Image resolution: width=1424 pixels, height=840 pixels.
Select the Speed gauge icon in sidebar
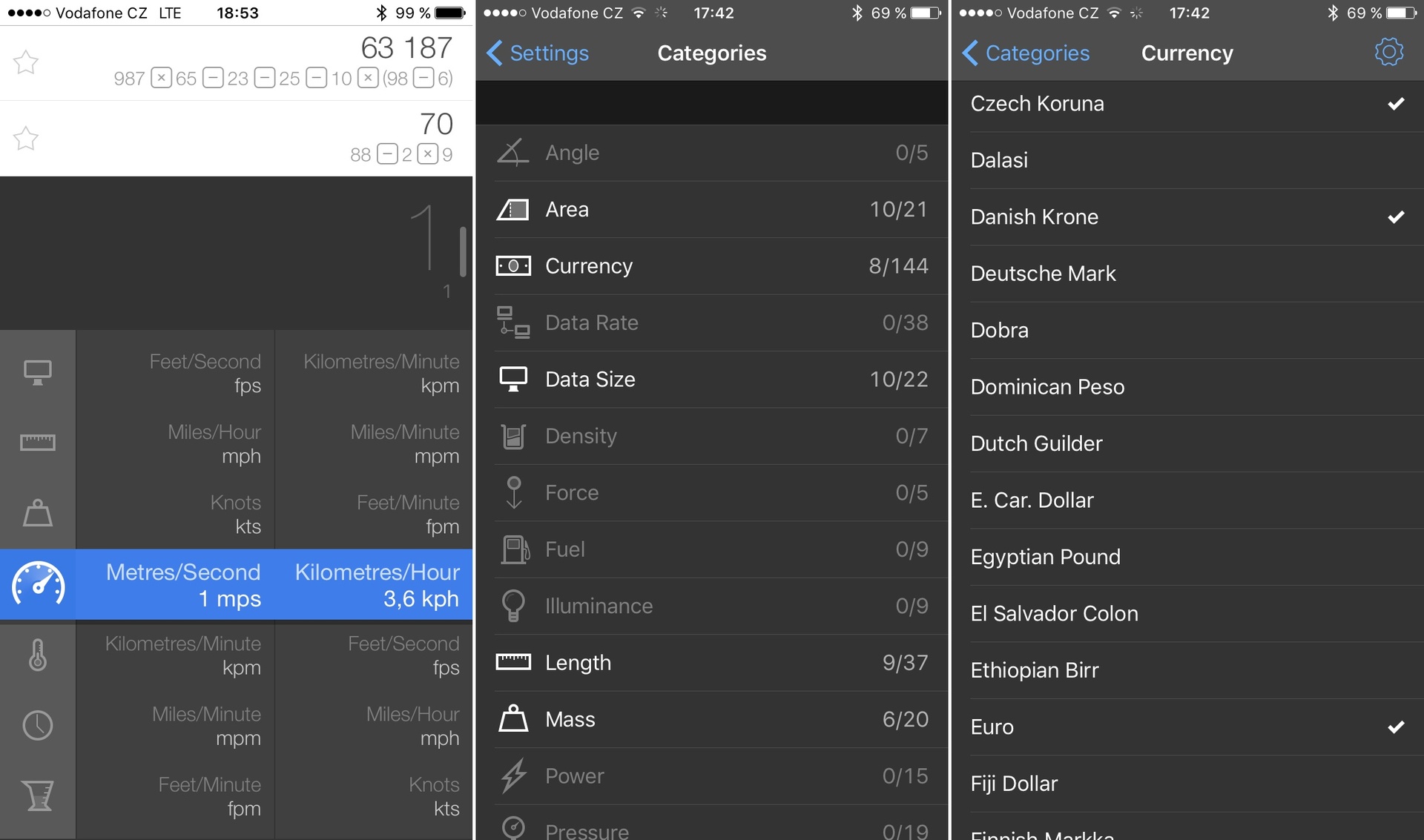coord(38,584)
